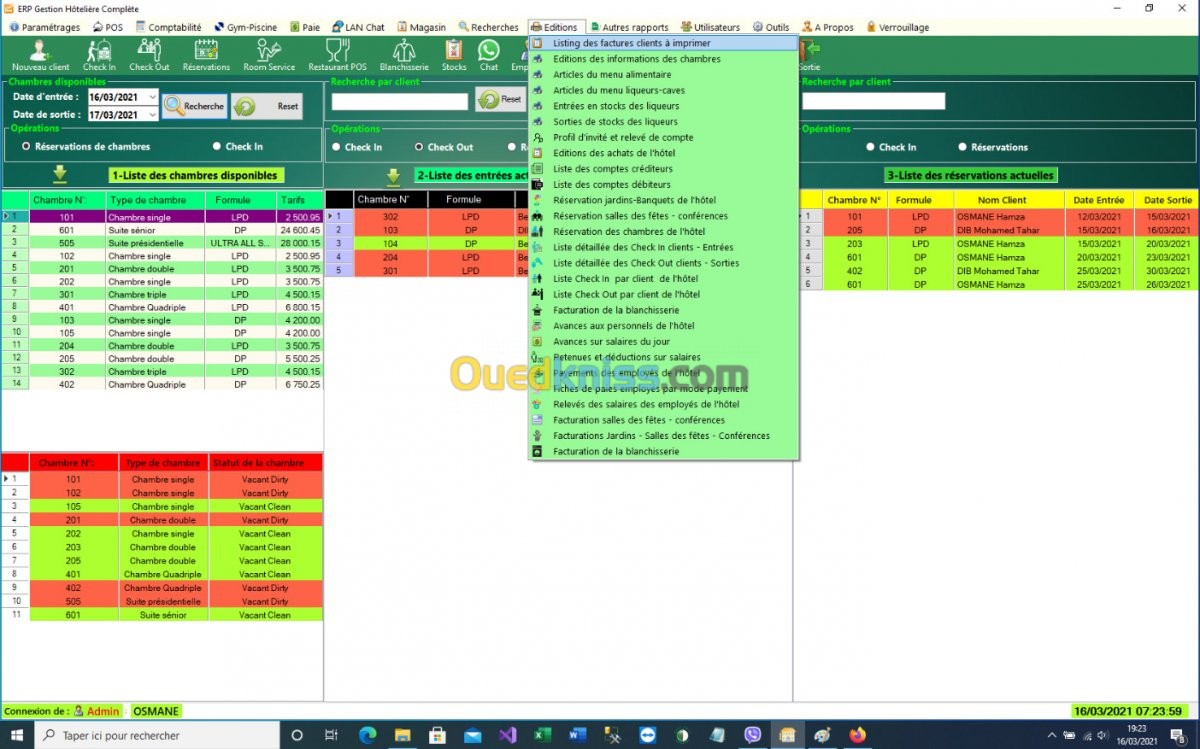This screenshot has width=1200, height=749.
Task: Click the client search field left of Reset
Action: pyautogui.click(x=400, y=101)
